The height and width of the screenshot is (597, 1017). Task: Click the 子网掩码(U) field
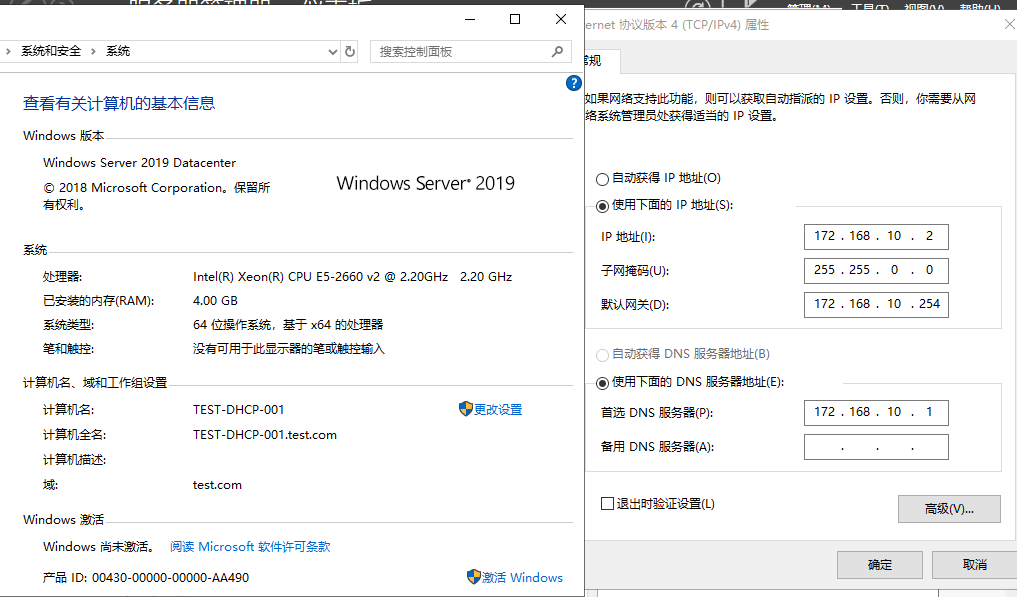(876, 271)
